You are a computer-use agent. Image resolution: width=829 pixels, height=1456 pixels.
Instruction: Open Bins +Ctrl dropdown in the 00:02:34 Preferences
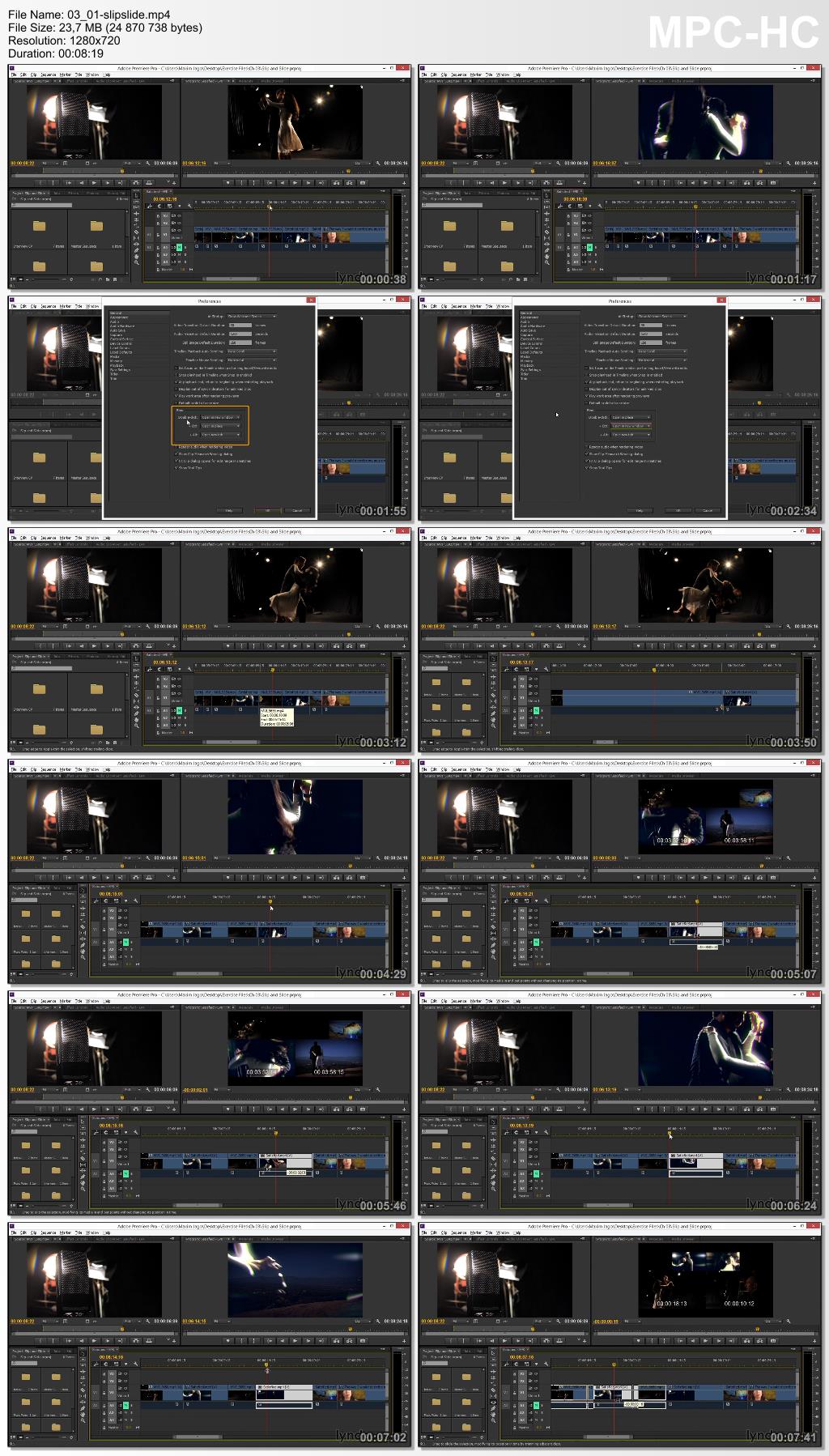coord(631,426)
